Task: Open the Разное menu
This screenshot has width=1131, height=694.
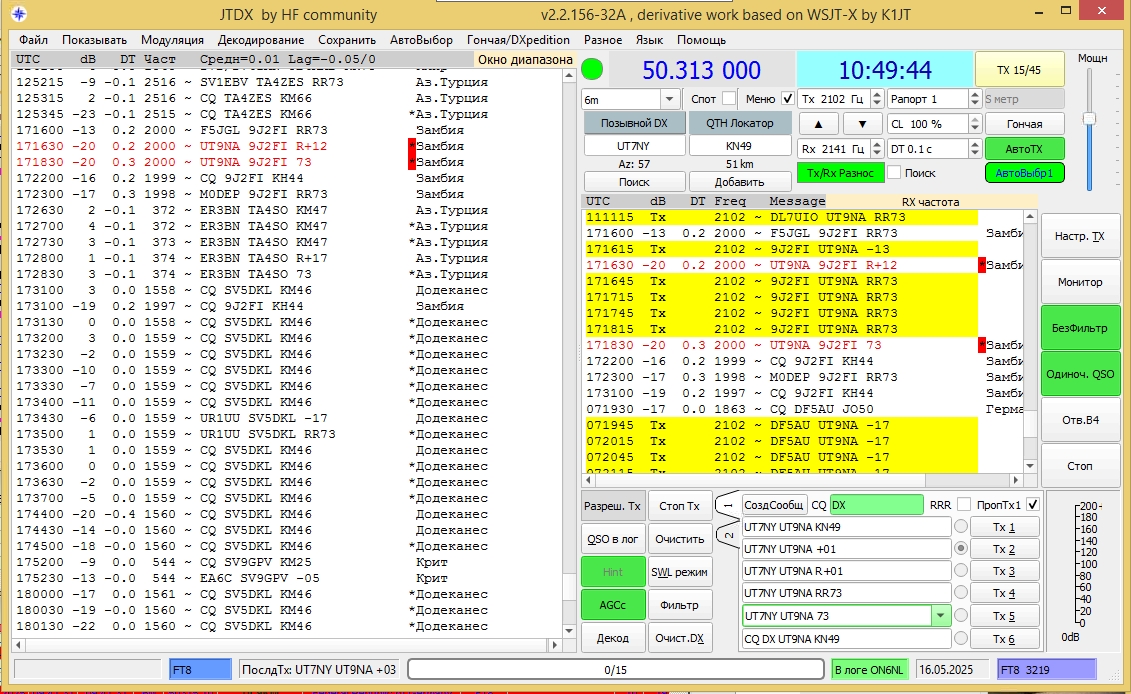Action: point(603,40)
